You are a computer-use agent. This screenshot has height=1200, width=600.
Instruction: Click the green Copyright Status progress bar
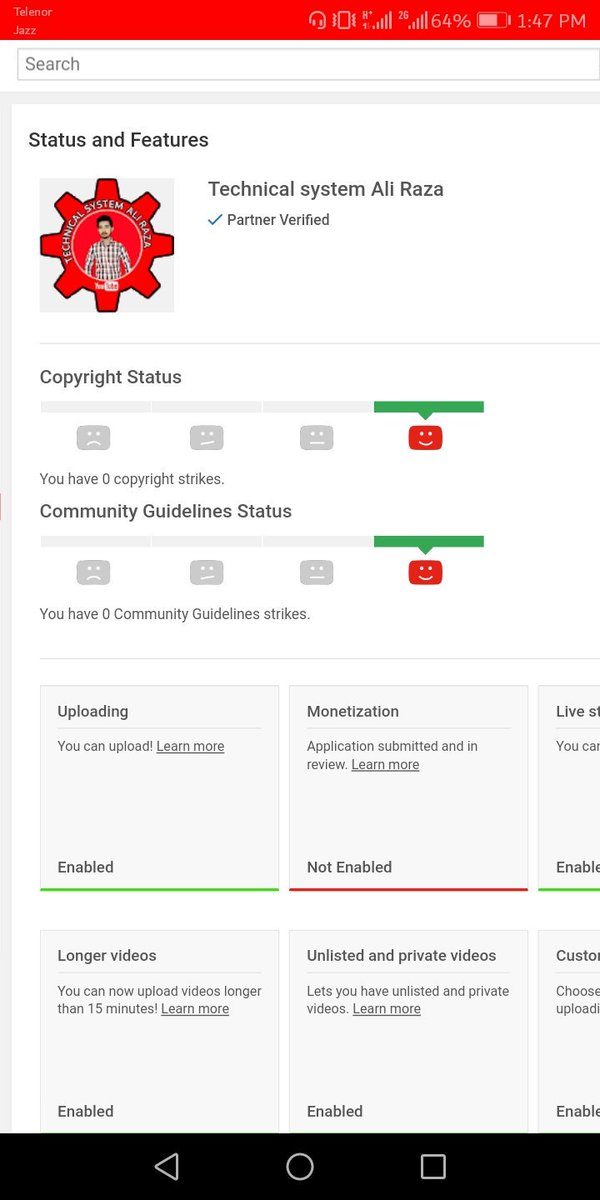[429, 407]
